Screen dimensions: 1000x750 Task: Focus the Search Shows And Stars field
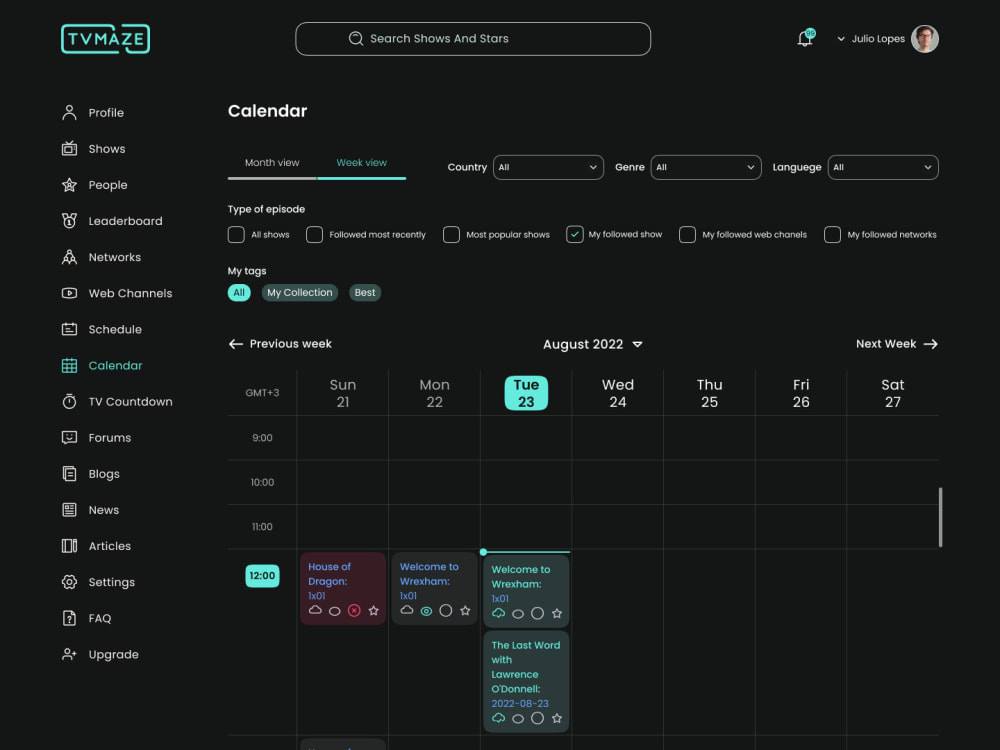(x=473, y=39)
